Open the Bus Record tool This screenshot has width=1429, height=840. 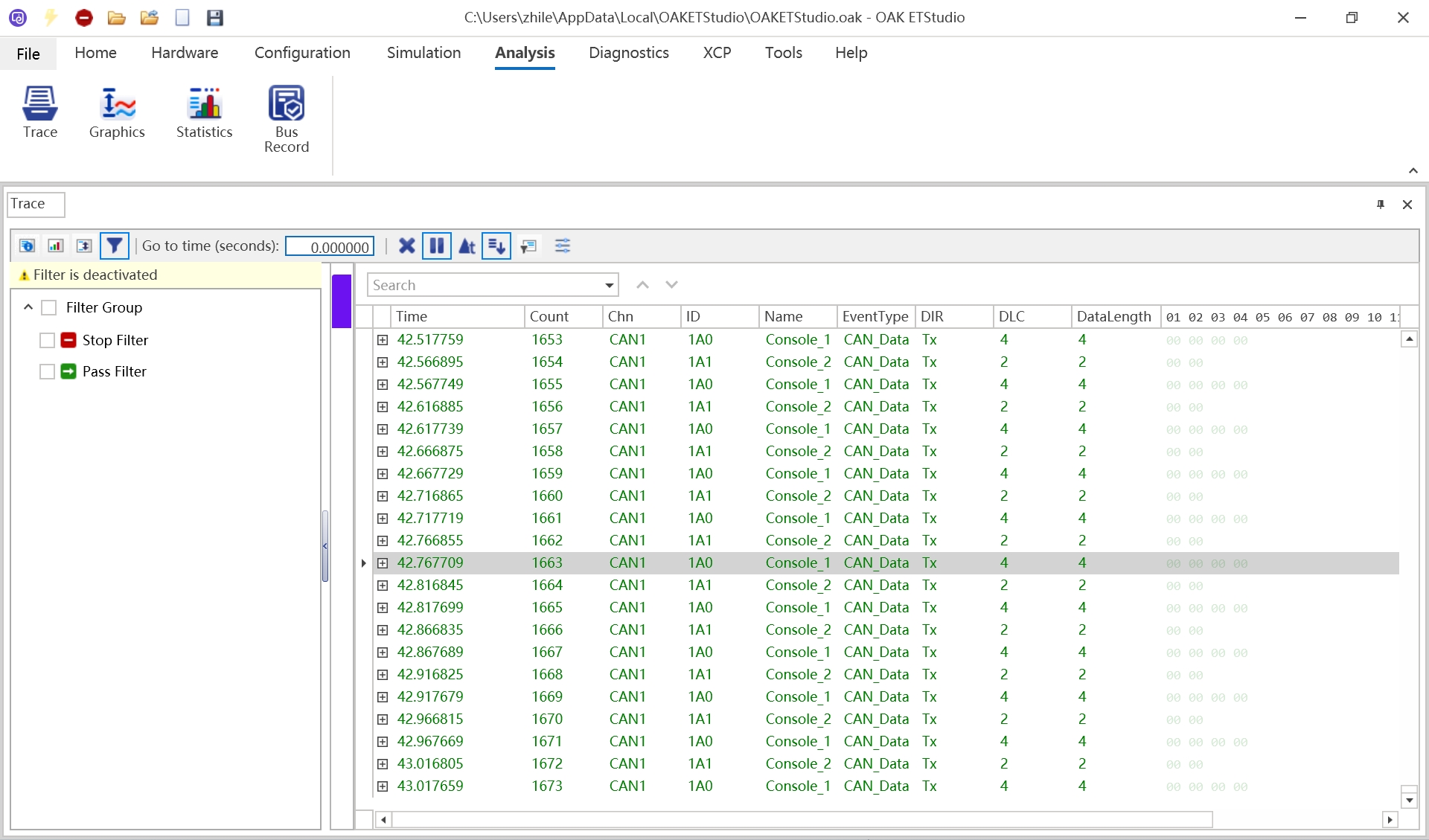pyautogui.click(x=287, y=119)
